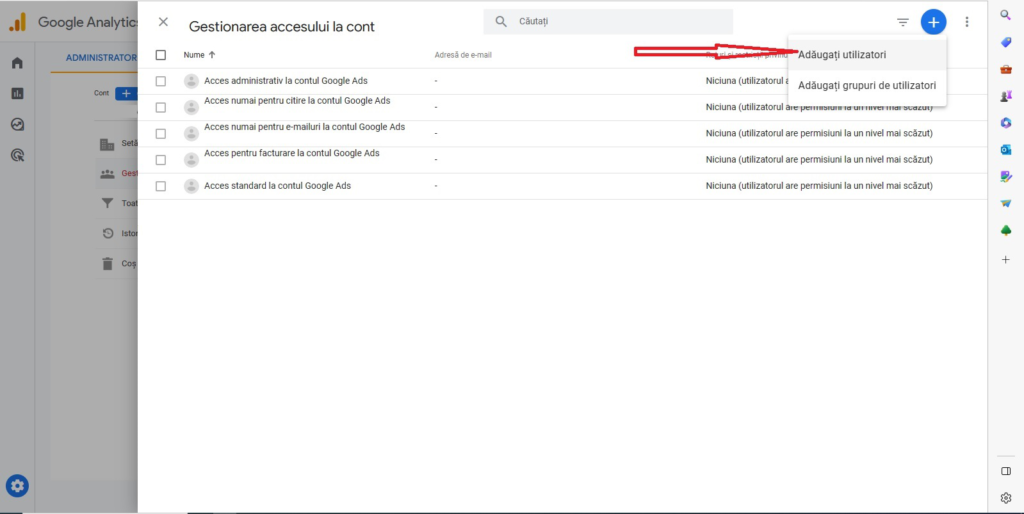Open account settings building icon in admin list
Screen dimensions: 1024x514
[x=107, y=144]
